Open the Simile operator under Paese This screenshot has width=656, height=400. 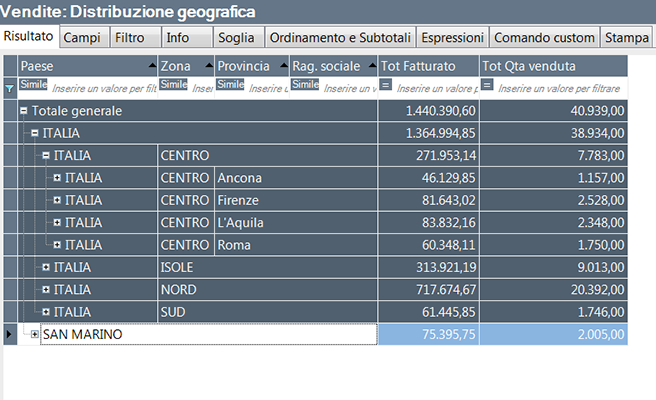(33, 86)
